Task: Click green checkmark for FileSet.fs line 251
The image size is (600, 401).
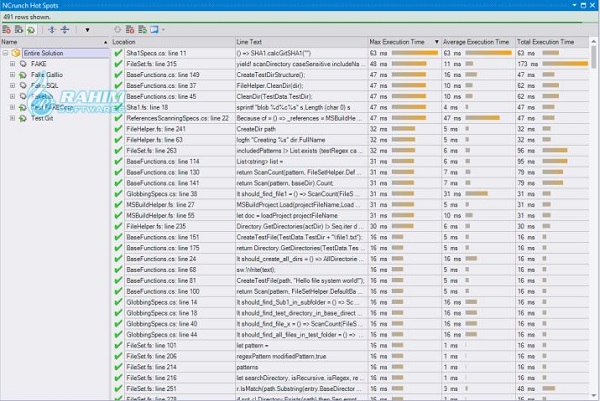Action: click(118, 389)
